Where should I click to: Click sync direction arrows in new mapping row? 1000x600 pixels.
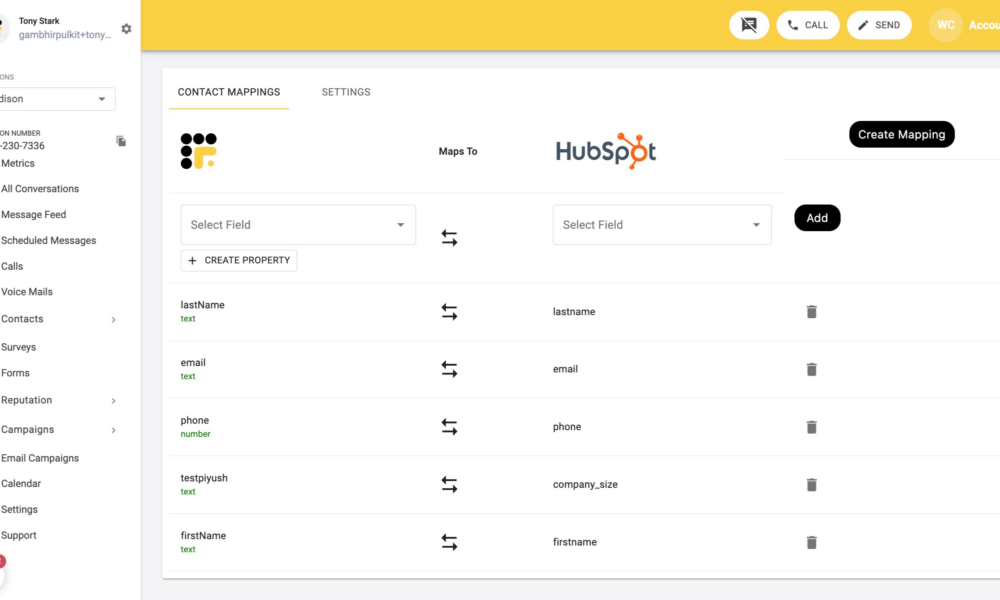449,238
